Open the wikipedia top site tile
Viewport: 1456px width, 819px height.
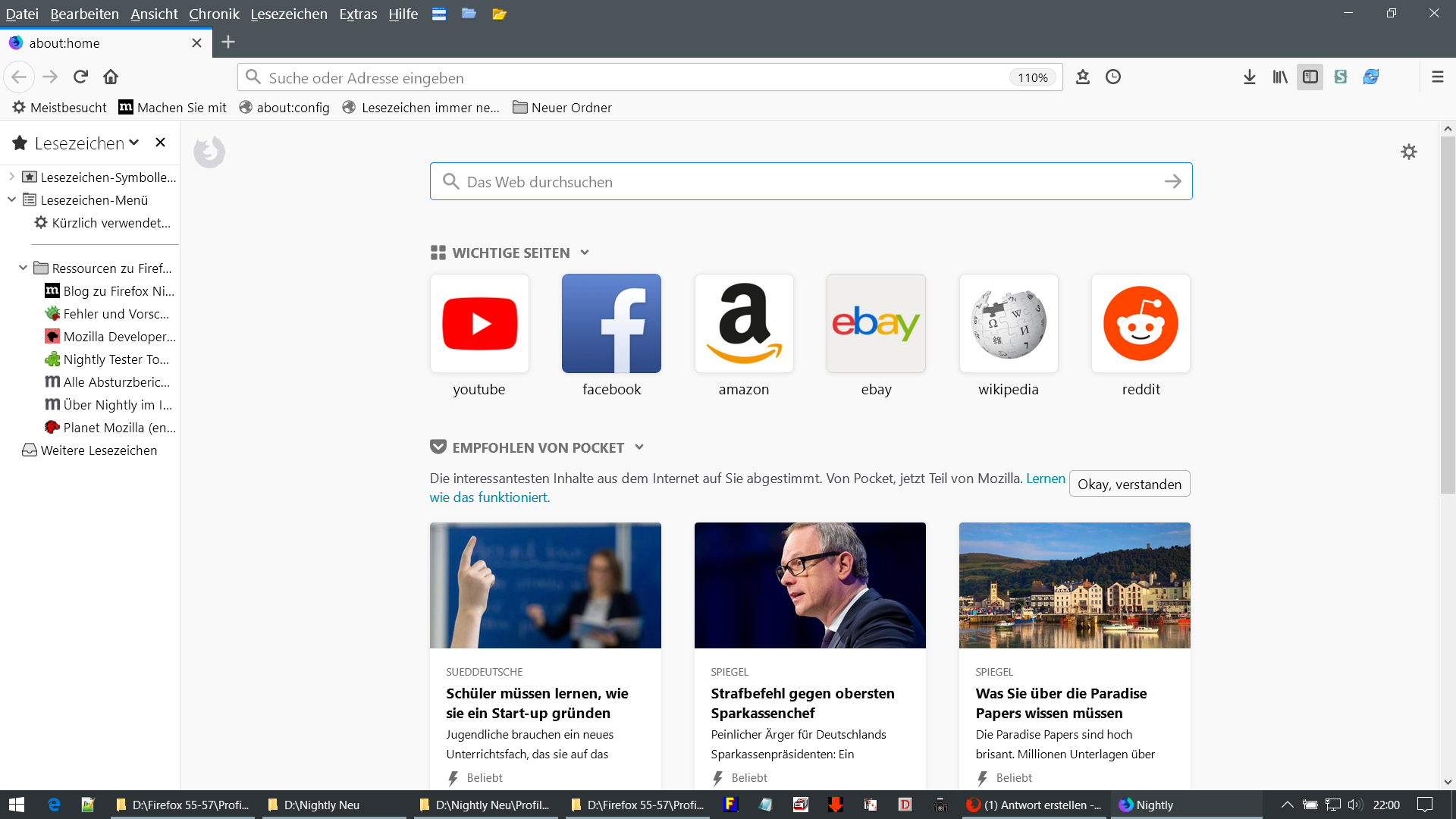[1008, 324]
